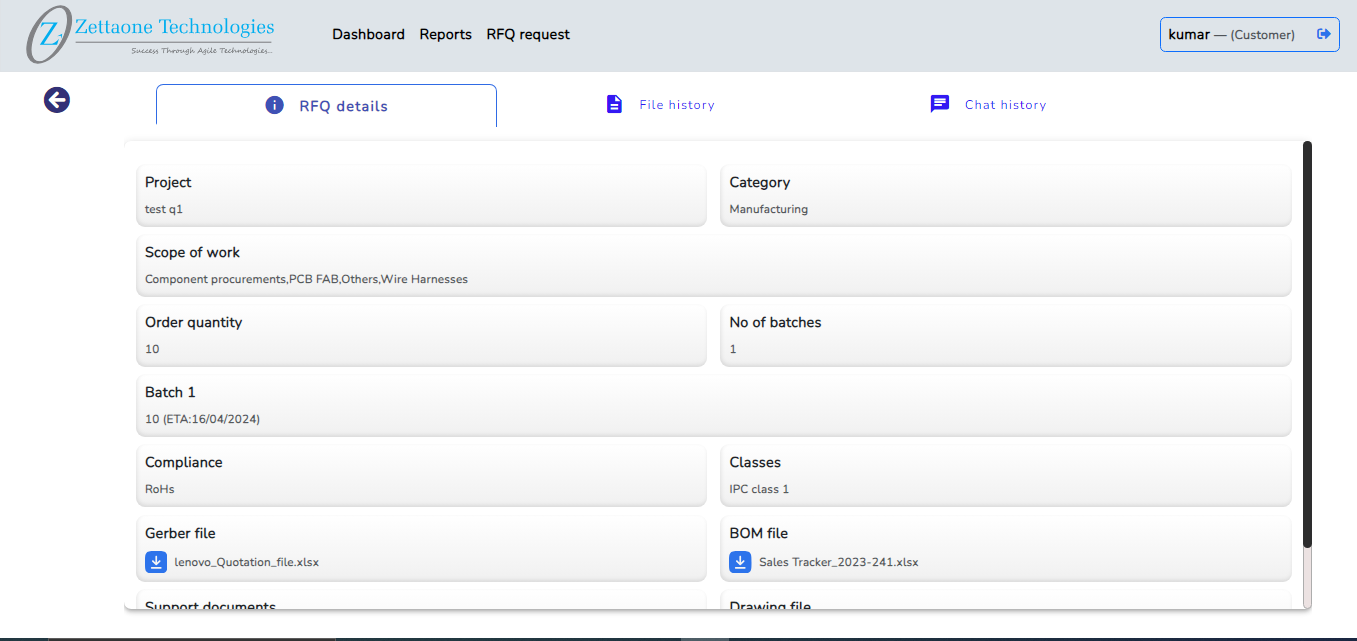Switch to the File history tab

click(676, 105)
